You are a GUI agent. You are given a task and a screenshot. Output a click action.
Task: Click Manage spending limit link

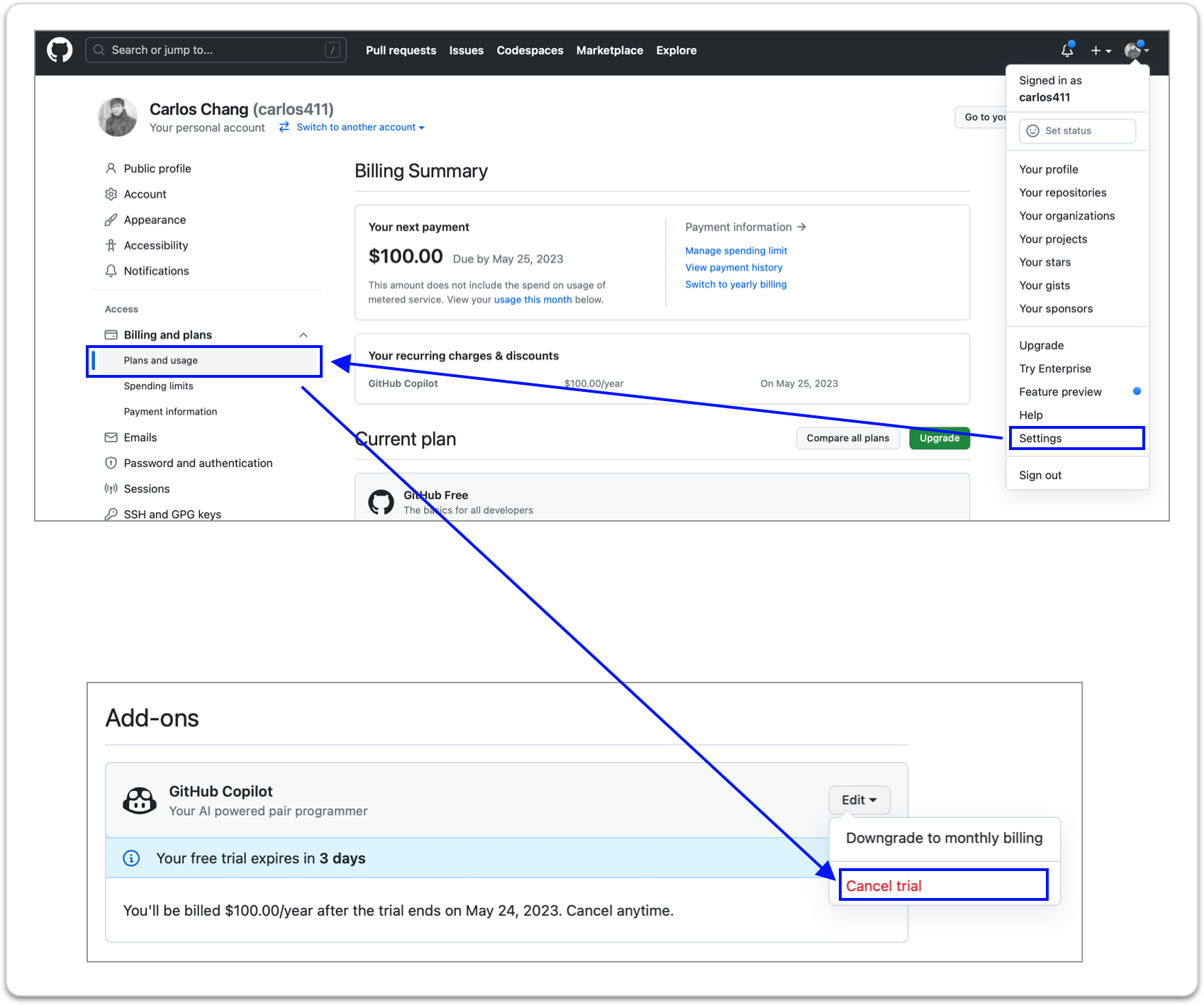point(736,251)
